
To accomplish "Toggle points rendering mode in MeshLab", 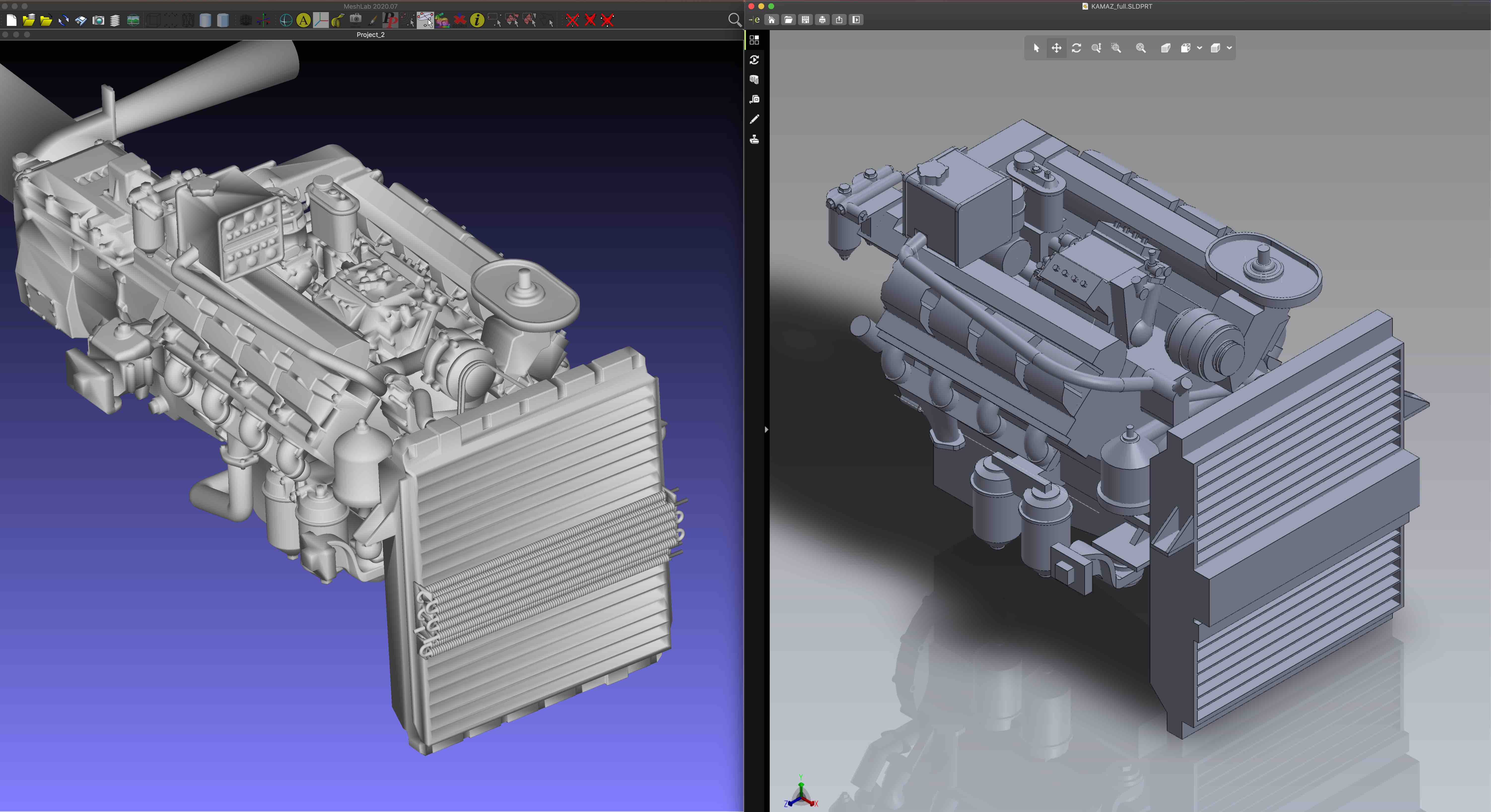I will click(x=171, y=20).
